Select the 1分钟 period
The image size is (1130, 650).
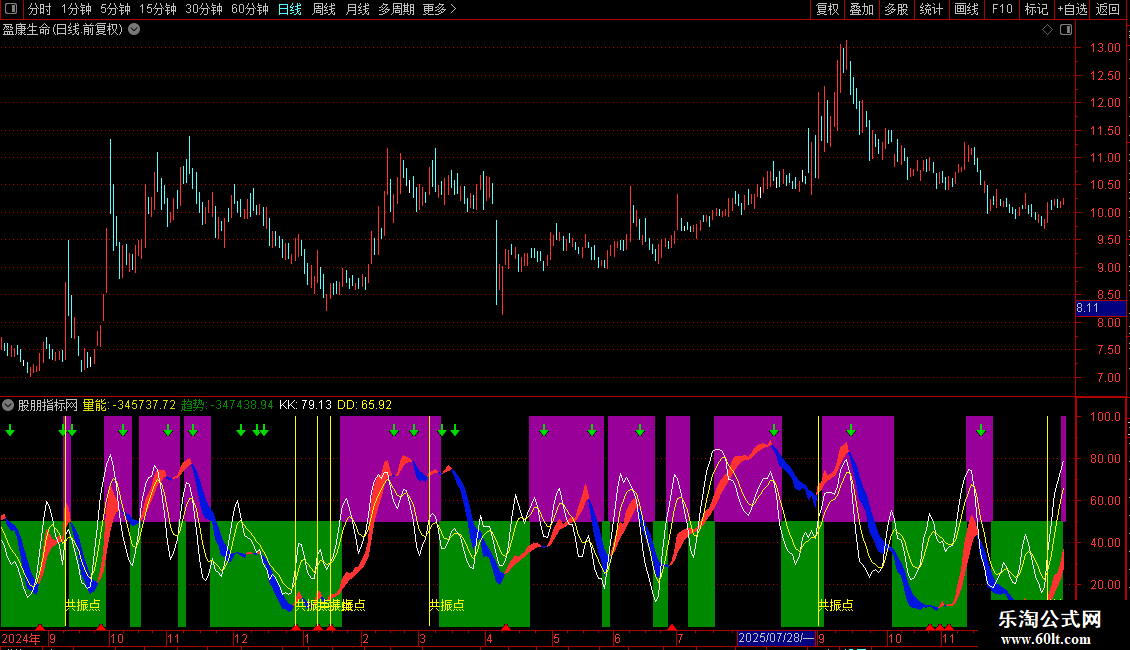pyautogui.click(x=76, y=9)
